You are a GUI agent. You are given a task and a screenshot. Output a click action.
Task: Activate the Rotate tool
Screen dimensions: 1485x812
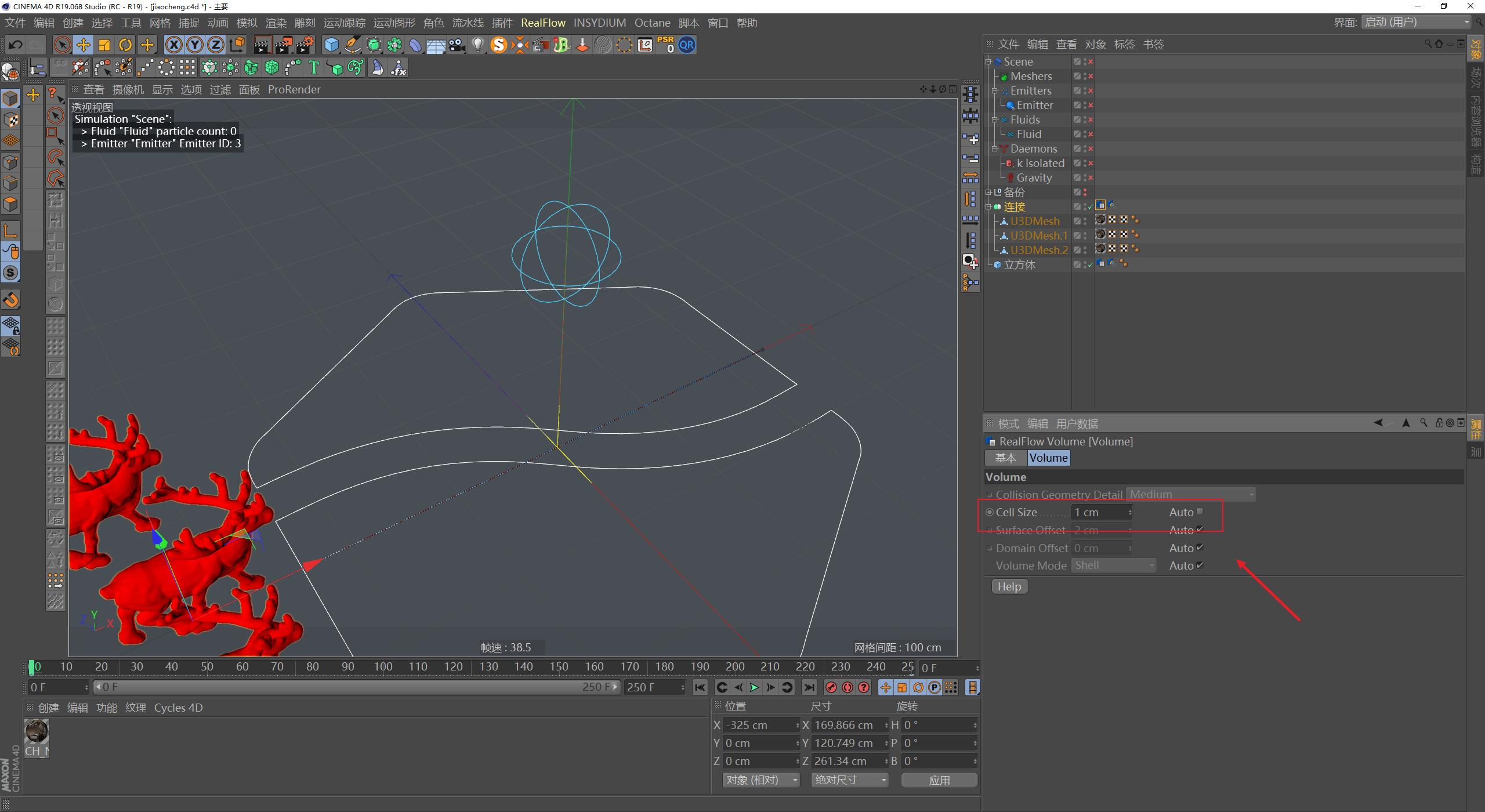[x=125, y=45]
